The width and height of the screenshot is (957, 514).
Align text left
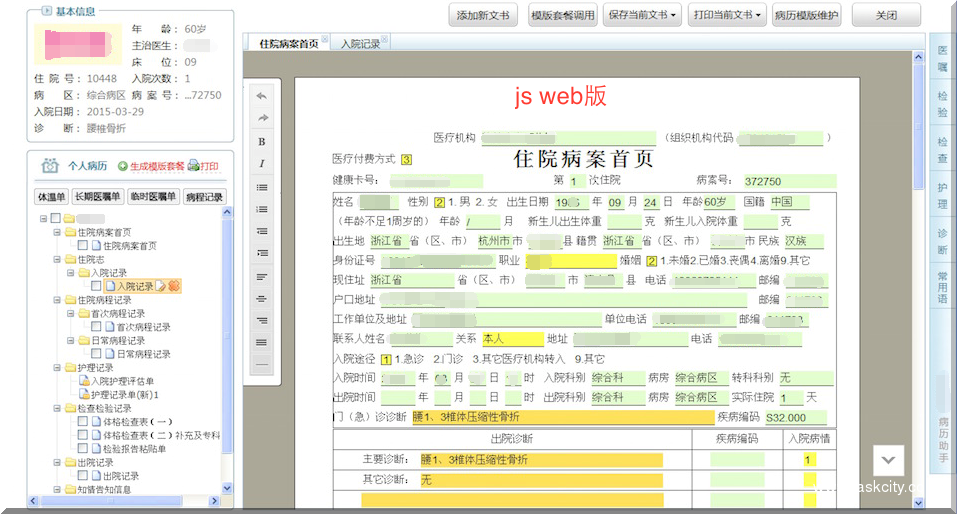tap(262, 277)
